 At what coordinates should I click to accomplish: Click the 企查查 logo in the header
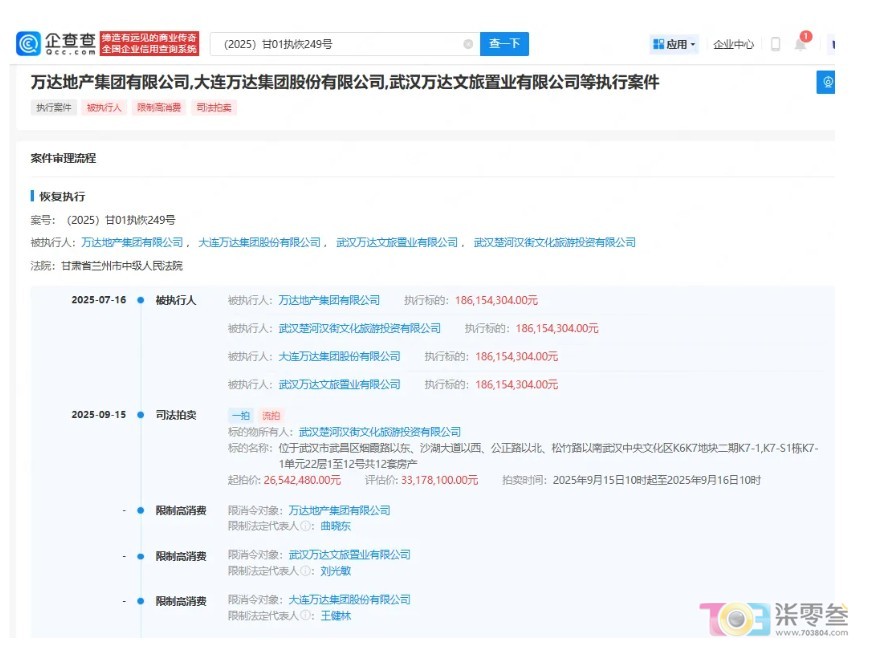coord(56,44)
